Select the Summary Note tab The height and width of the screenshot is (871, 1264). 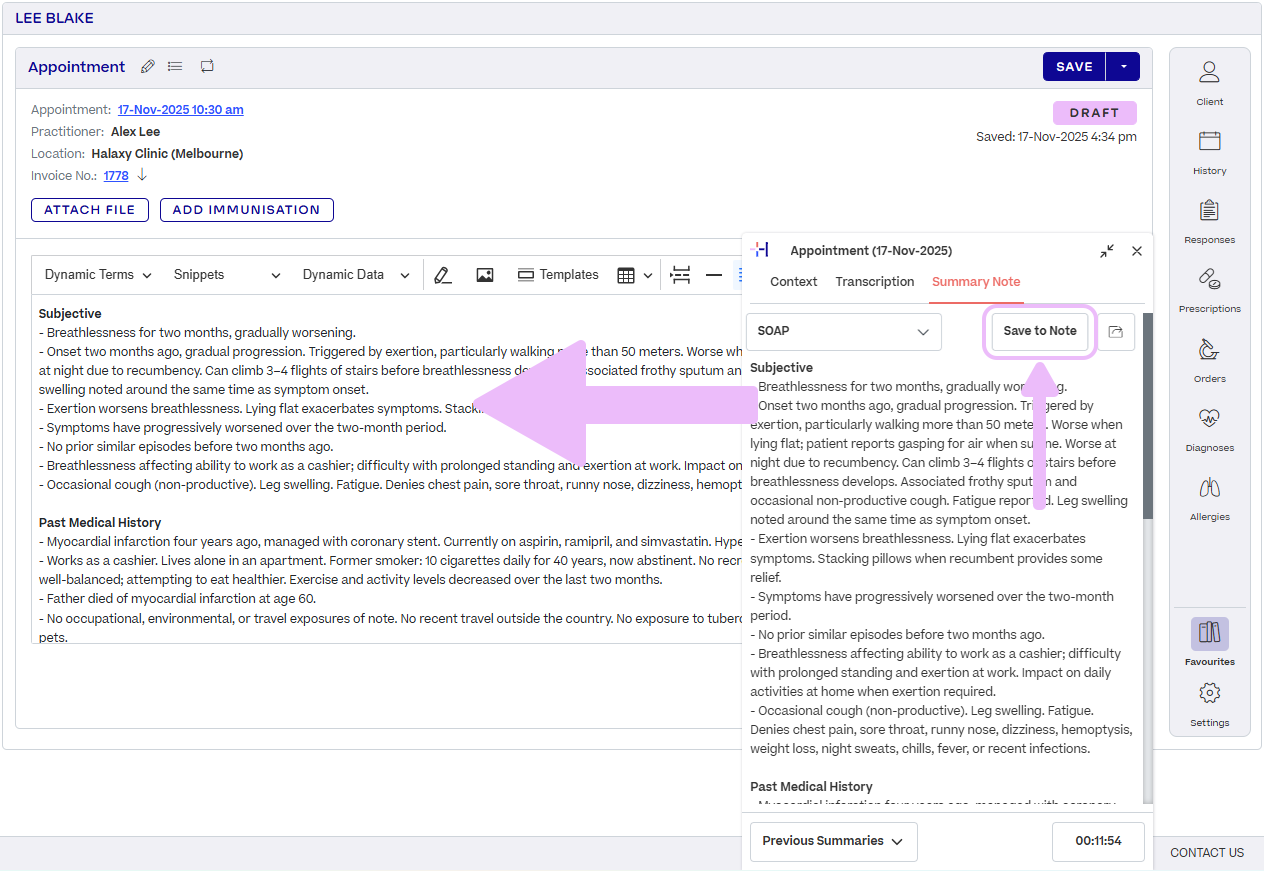[x=976, y=282]
